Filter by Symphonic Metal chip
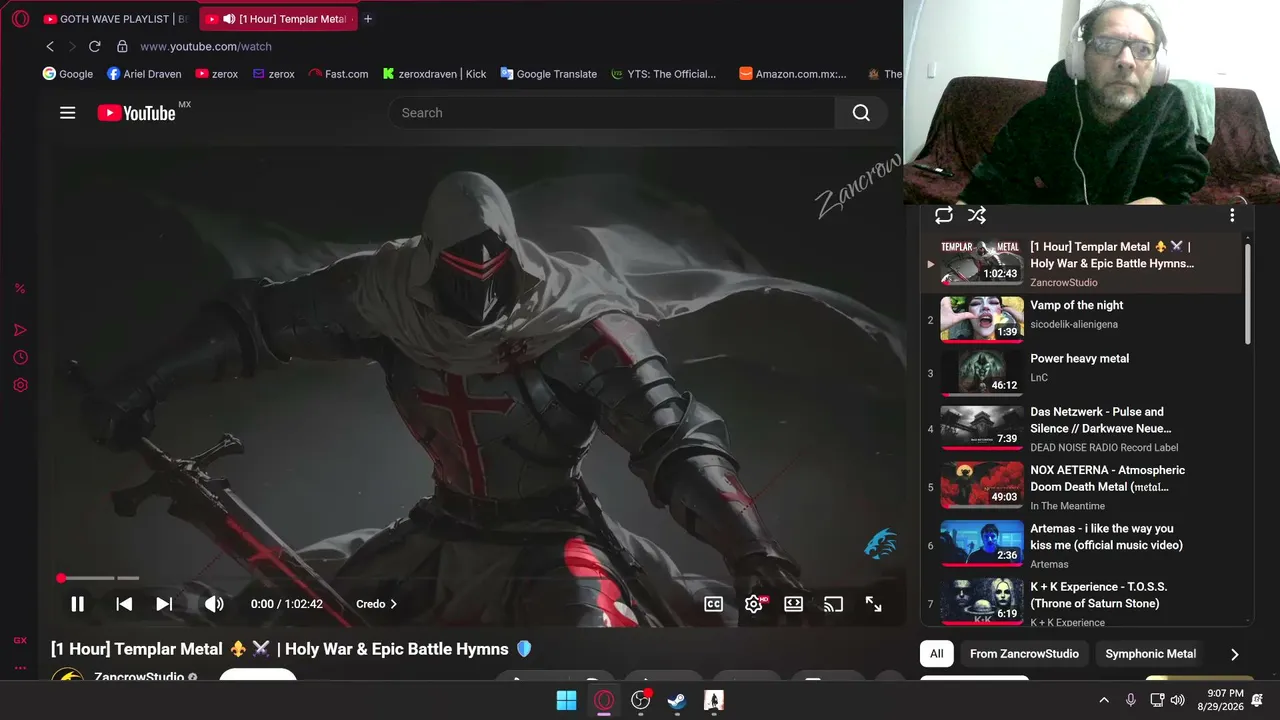Image resolution: width=1280 pixels, height=720 pixels. (1150, 654)
